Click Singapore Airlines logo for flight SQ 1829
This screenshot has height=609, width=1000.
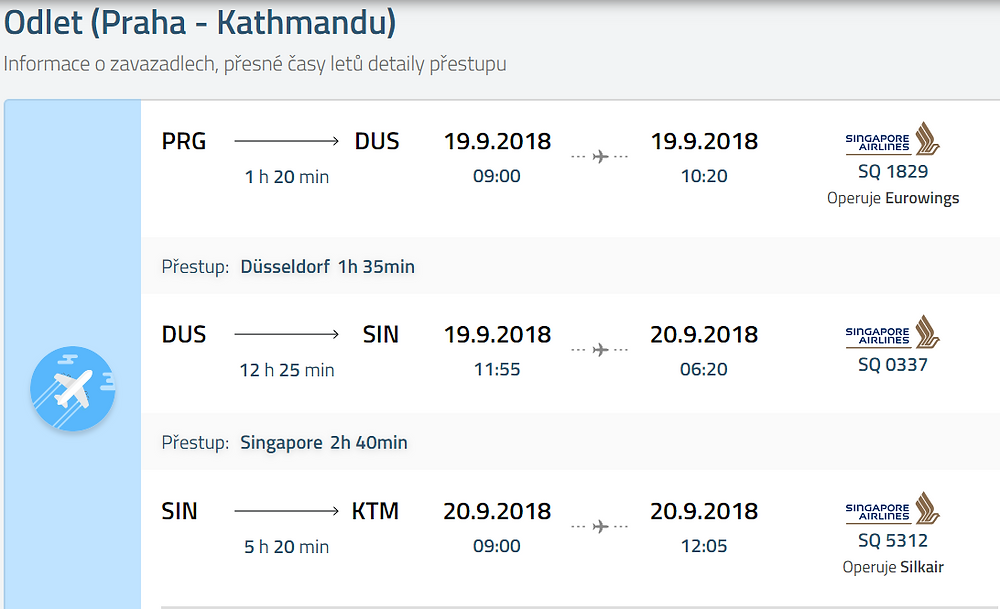892,139
